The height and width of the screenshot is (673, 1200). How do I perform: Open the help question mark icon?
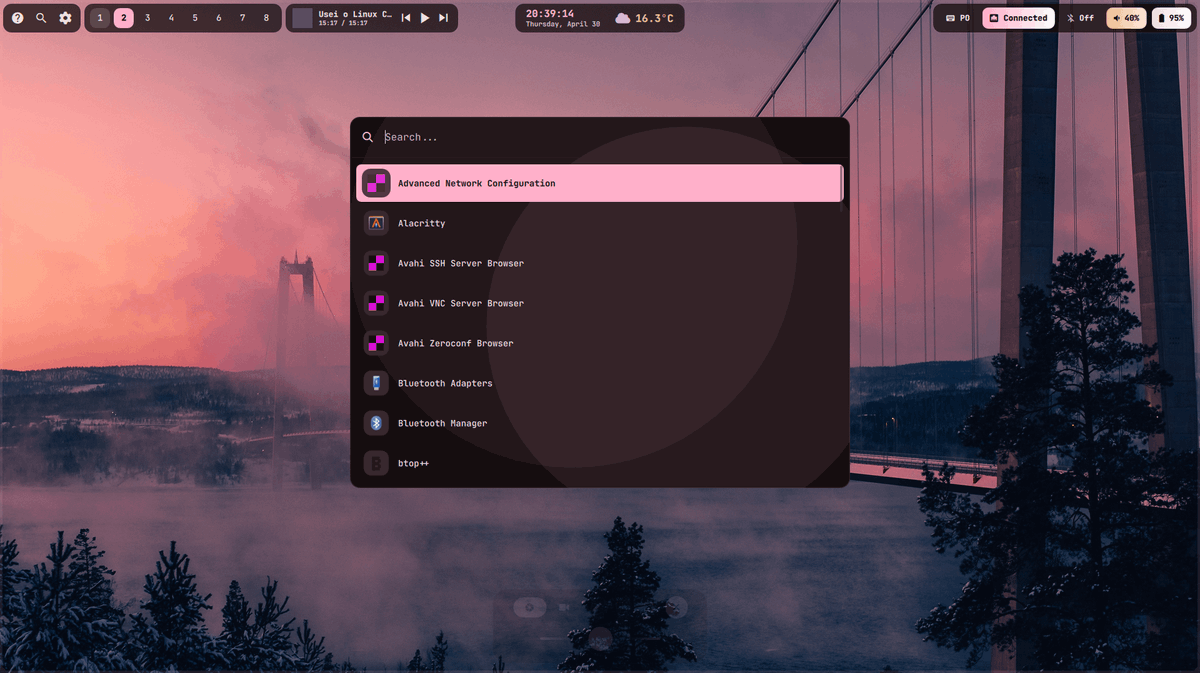(17, 18)
